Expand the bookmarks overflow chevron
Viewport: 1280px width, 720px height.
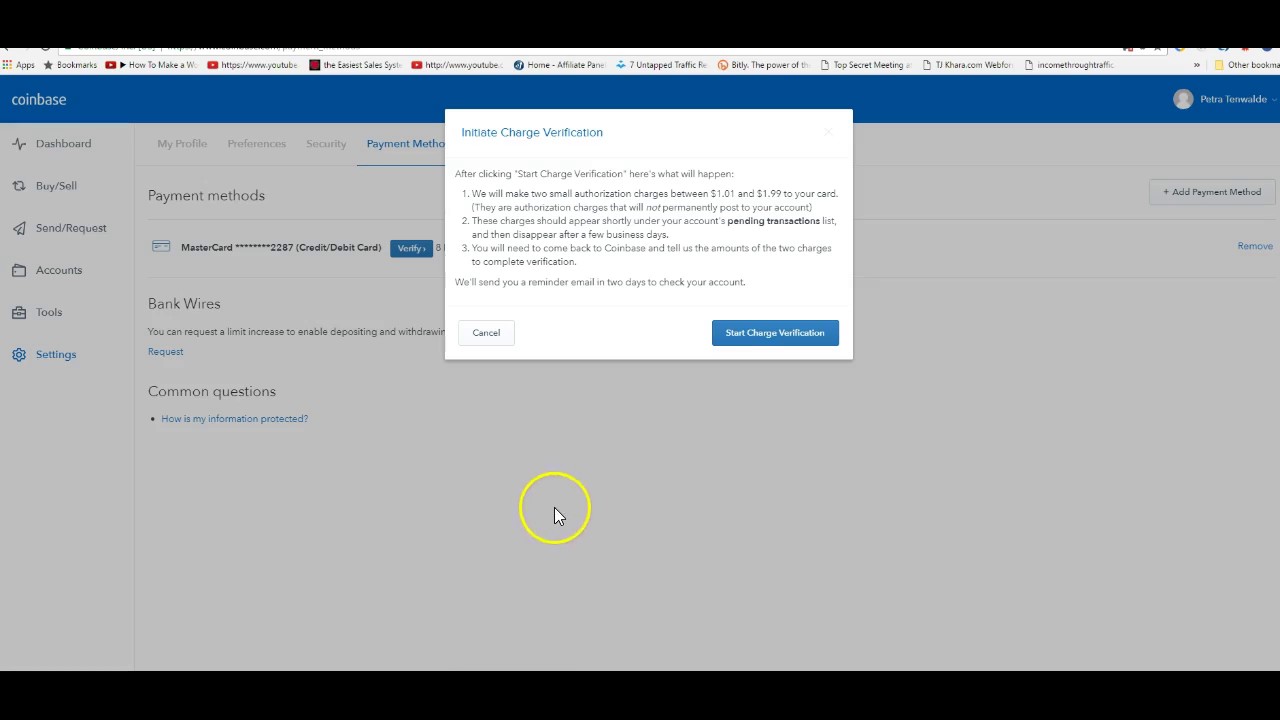click(1196, 65)
